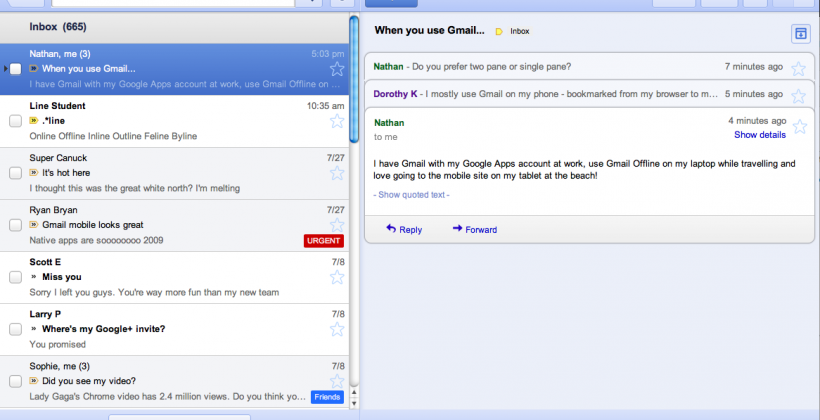Star Dorothy K's message from 5 minutes ago
820x420 pixels.
pos(798,96)
